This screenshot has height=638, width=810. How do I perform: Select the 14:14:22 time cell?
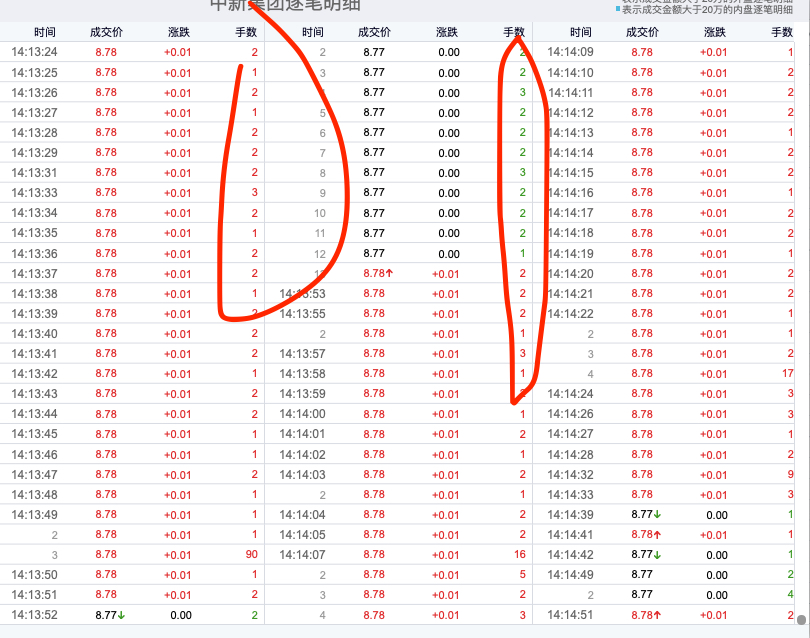pos(570,314)
